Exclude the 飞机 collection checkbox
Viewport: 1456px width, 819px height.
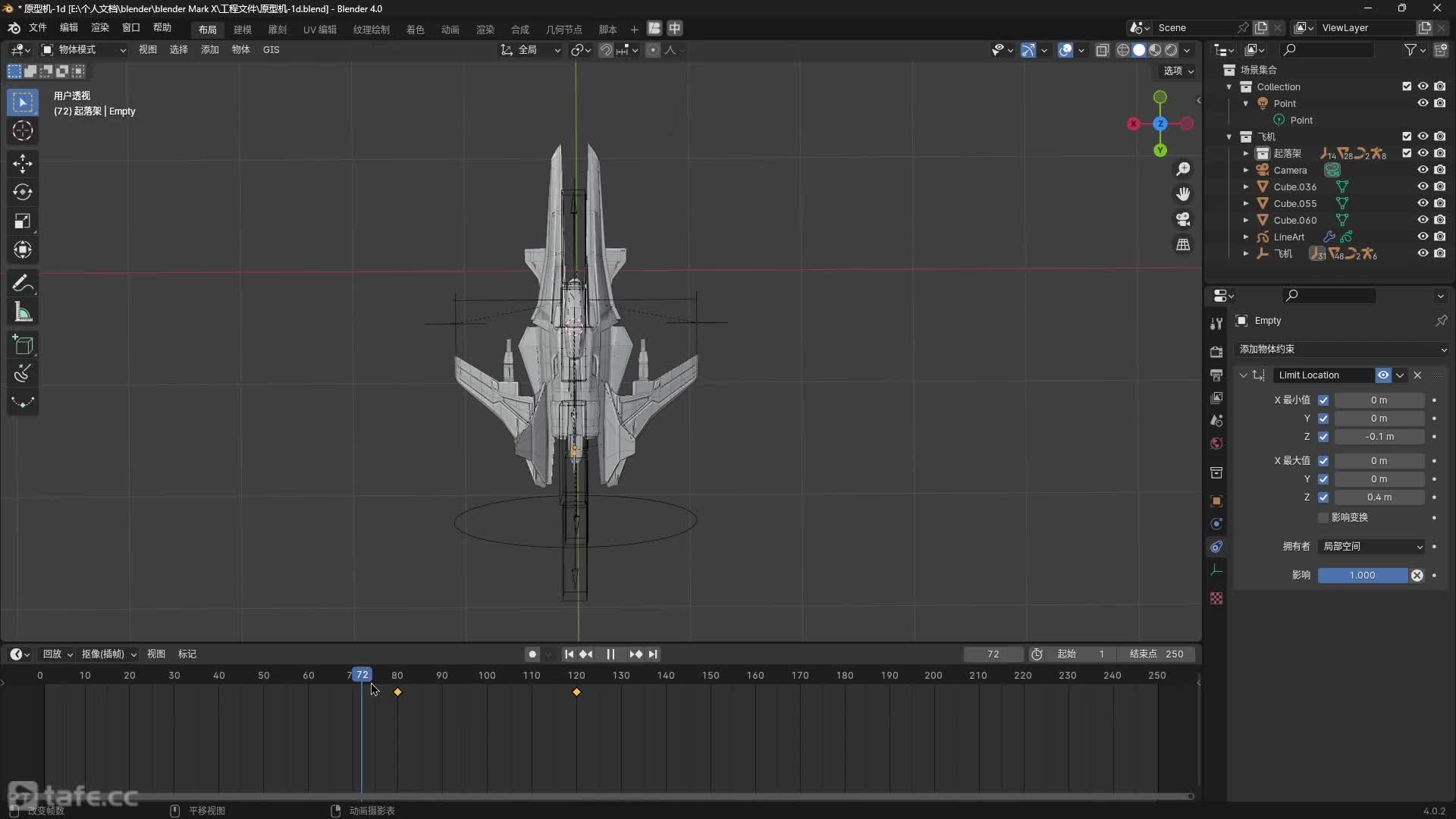[x=1407, y=136]
